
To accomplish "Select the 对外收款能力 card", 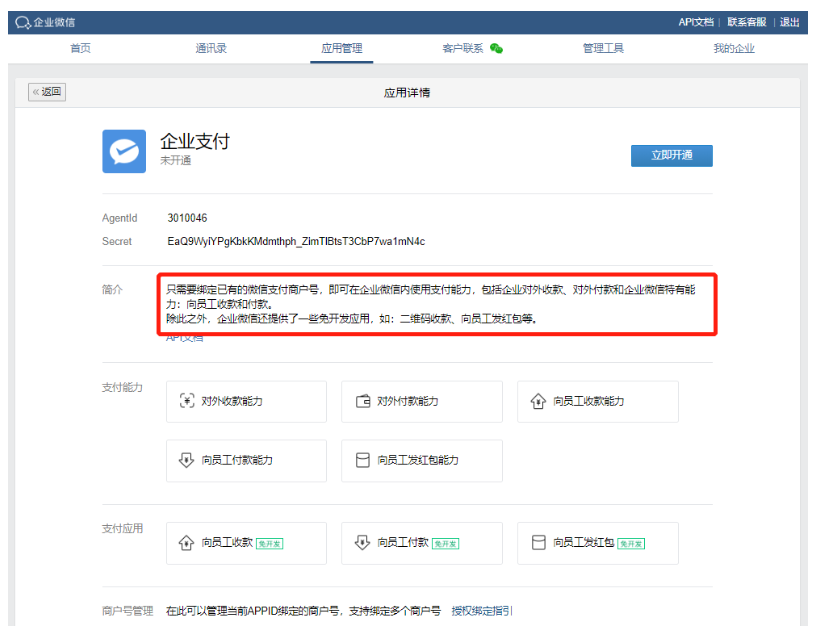I will tap(246, 402).
